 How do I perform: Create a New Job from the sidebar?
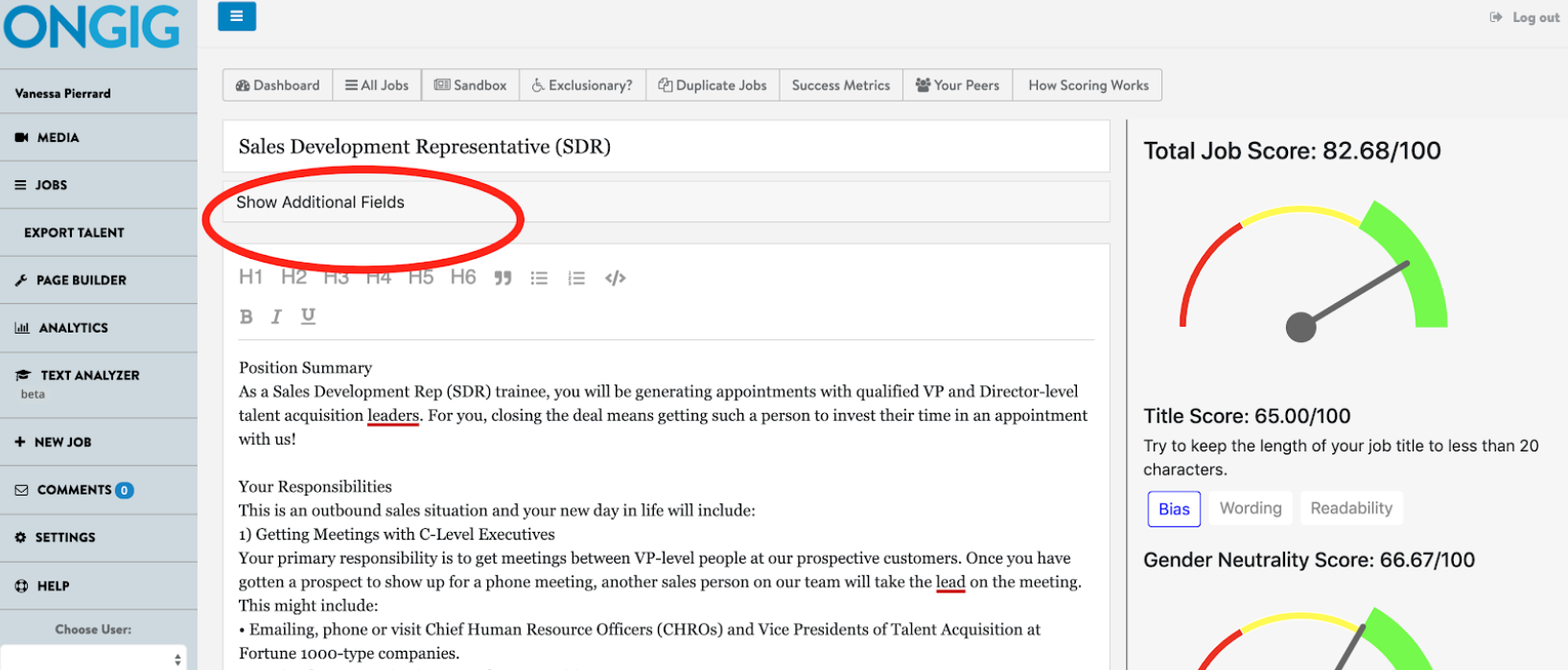pos(99,442)
